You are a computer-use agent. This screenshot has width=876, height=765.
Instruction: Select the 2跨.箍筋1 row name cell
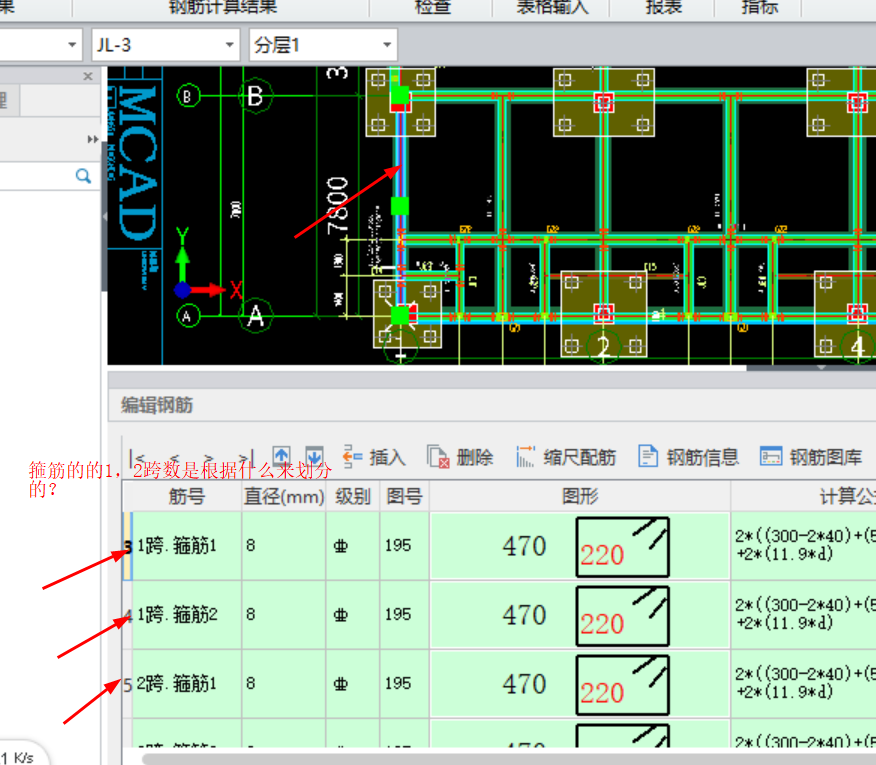187,684
